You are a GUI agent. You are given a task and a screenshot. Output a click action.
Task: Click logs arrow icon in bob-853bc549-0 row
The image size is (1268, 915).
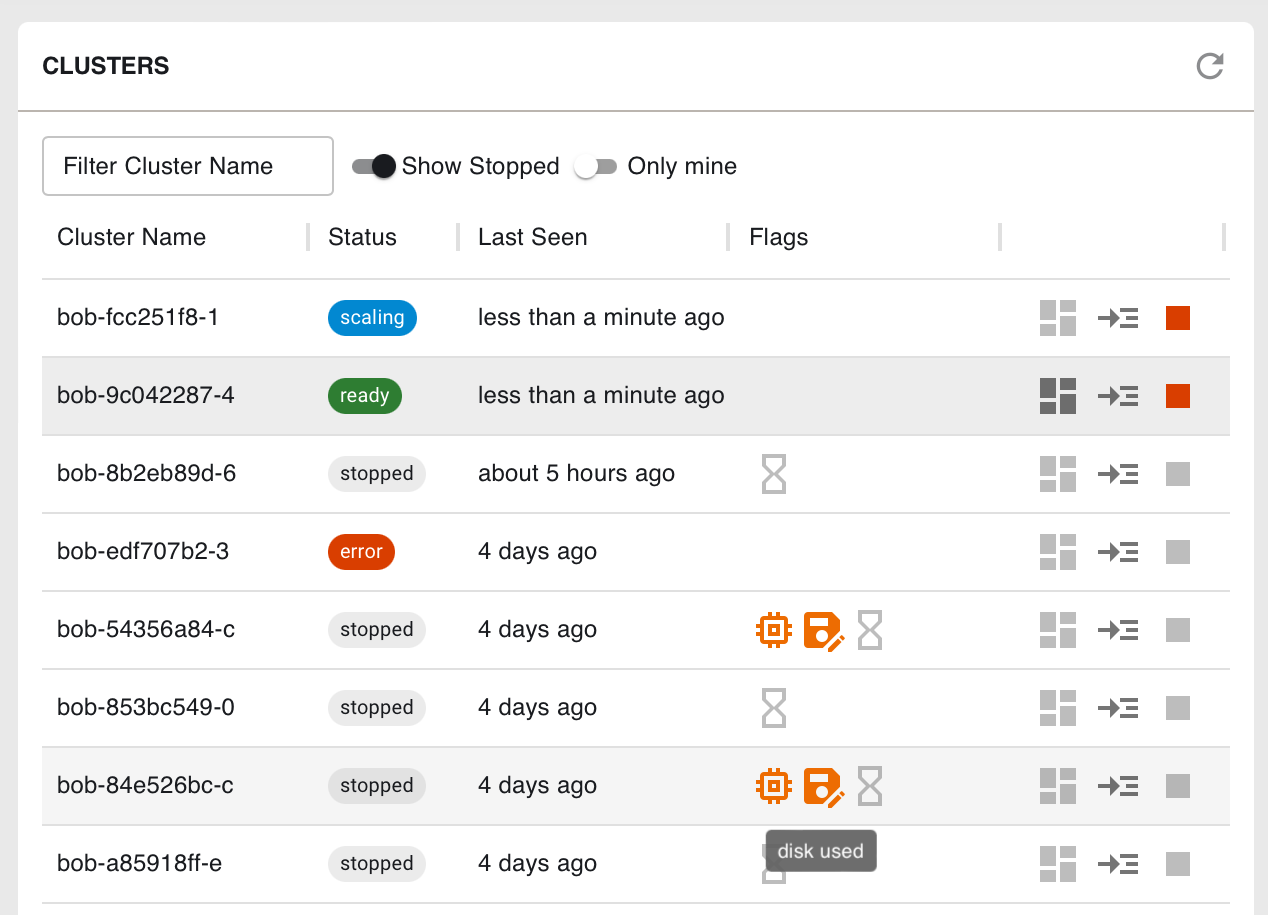1118,709
